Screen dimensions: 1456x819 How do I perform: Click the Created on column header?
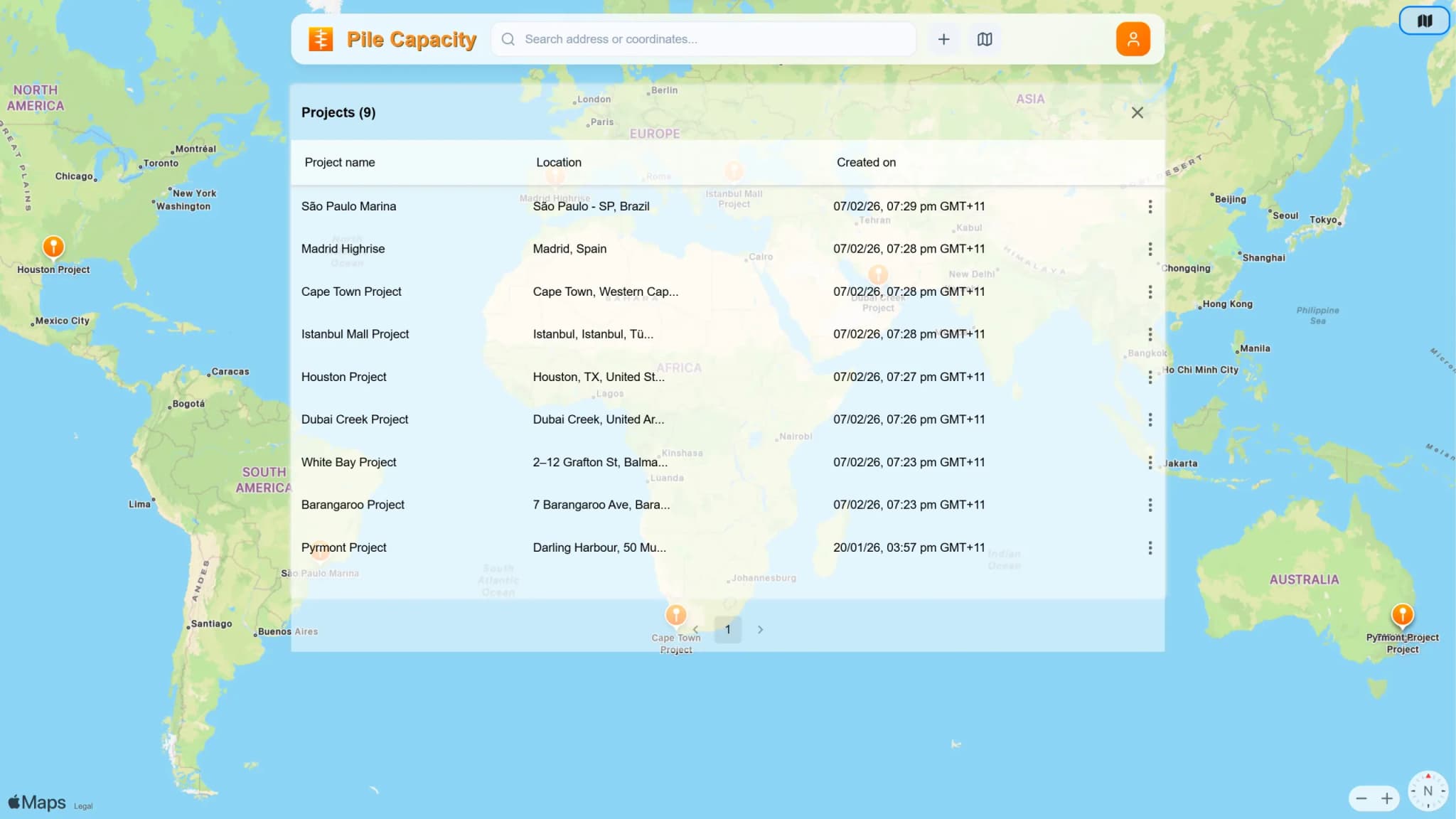pos(866,162)
